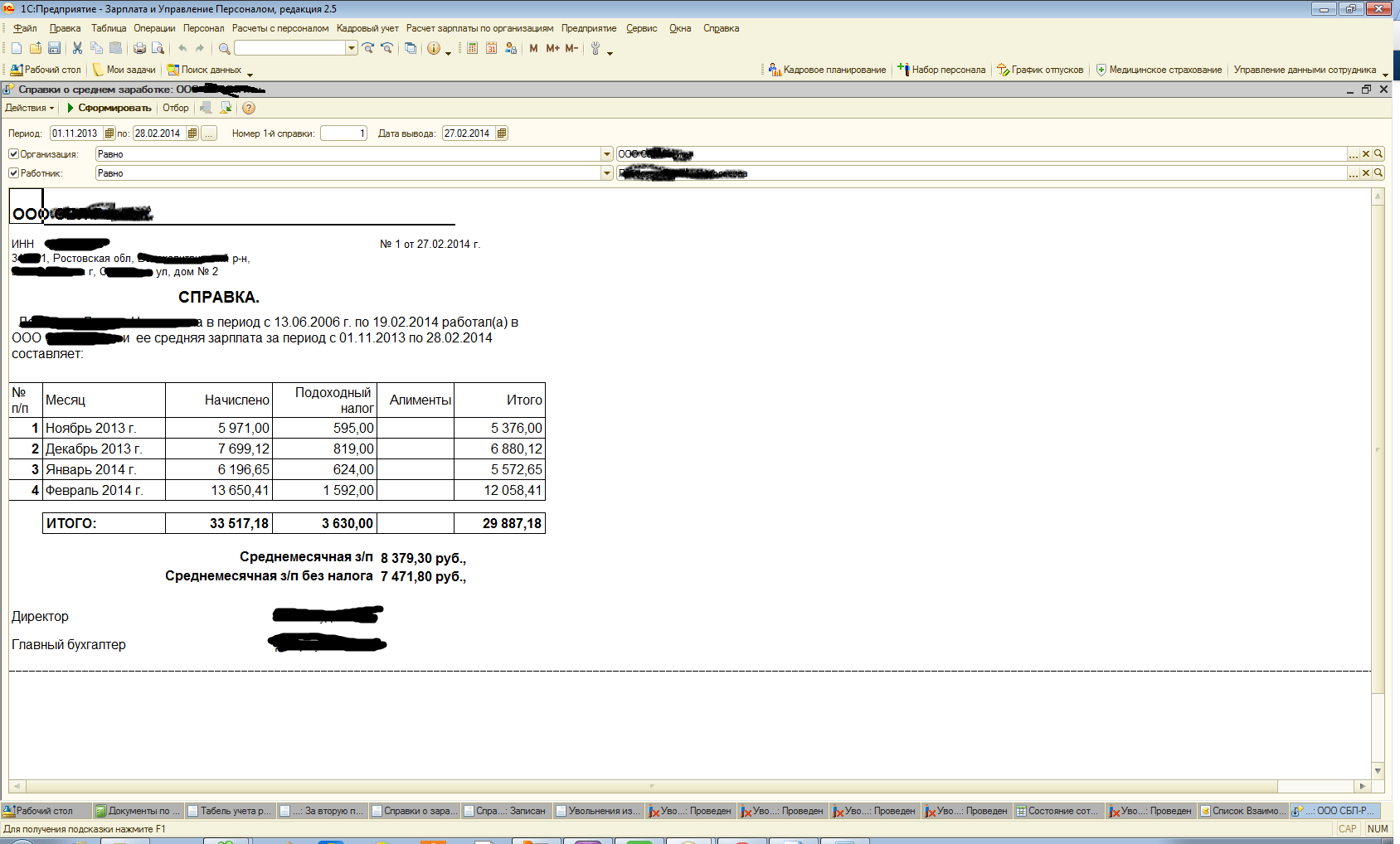The width and height of the screenshot is (1400, 844).
Task: Expand arrow after the wrench tools icon
Action: 610,52
